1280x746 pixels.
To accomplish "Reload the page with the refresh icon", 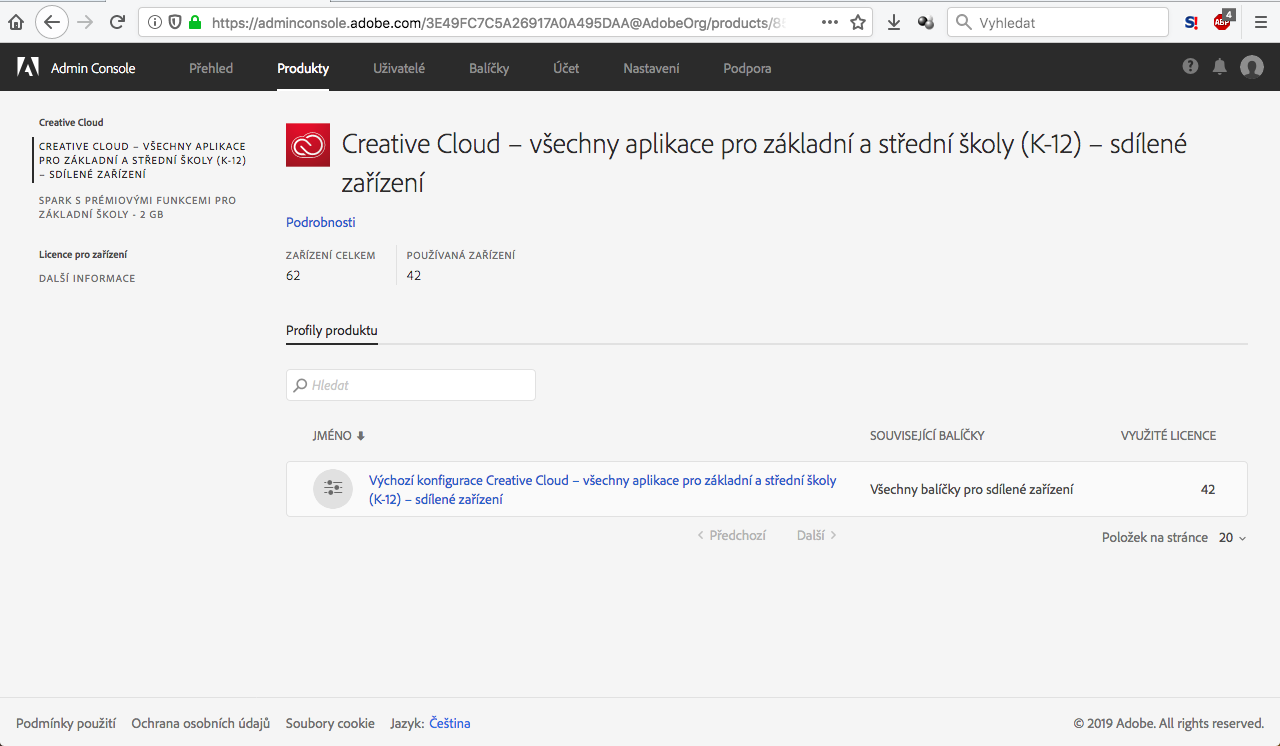I will point(117,22).
